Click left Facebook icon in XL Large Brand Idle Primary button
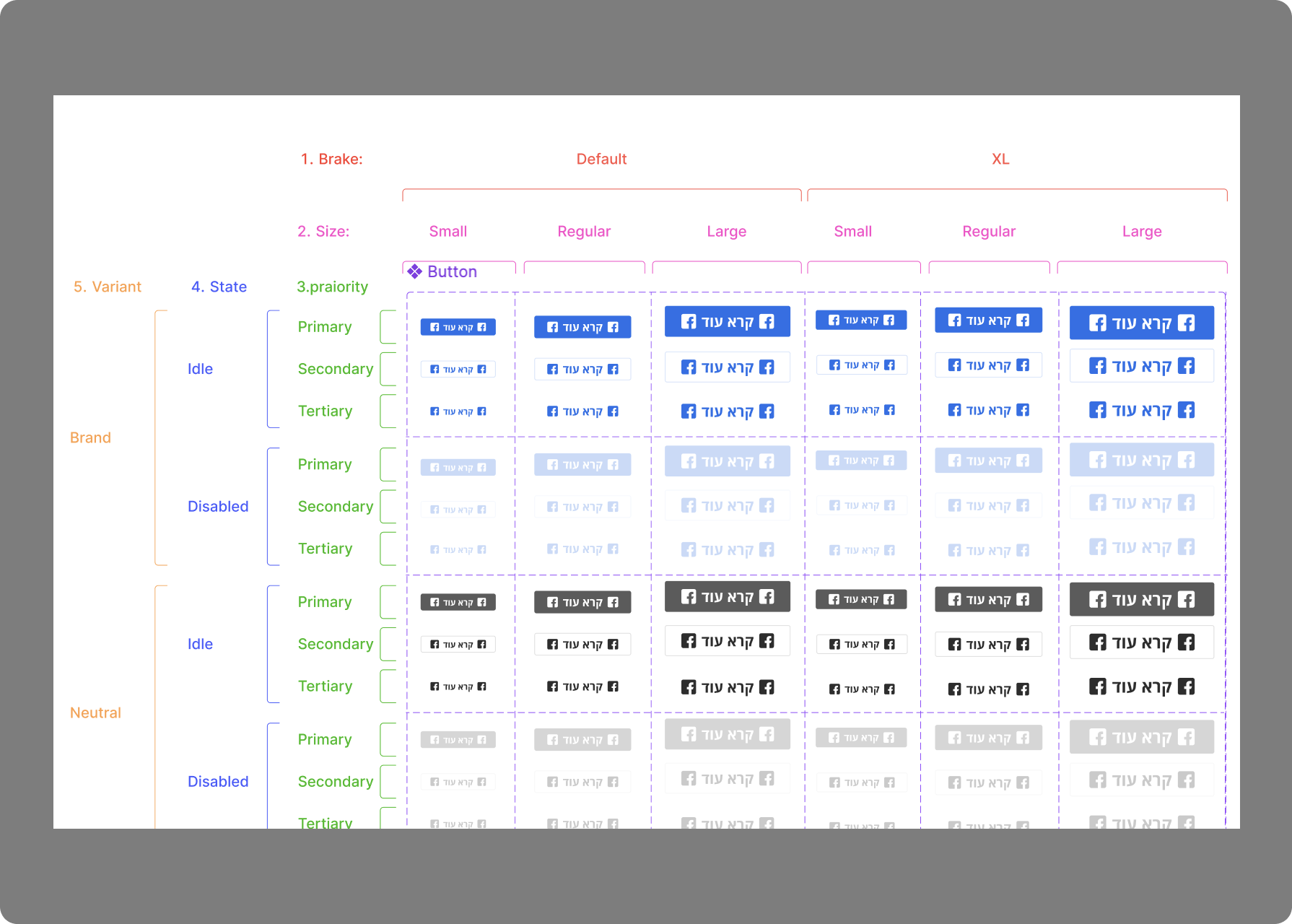The width and height of the screenshot is (1292, 924). coord(1097,323)
